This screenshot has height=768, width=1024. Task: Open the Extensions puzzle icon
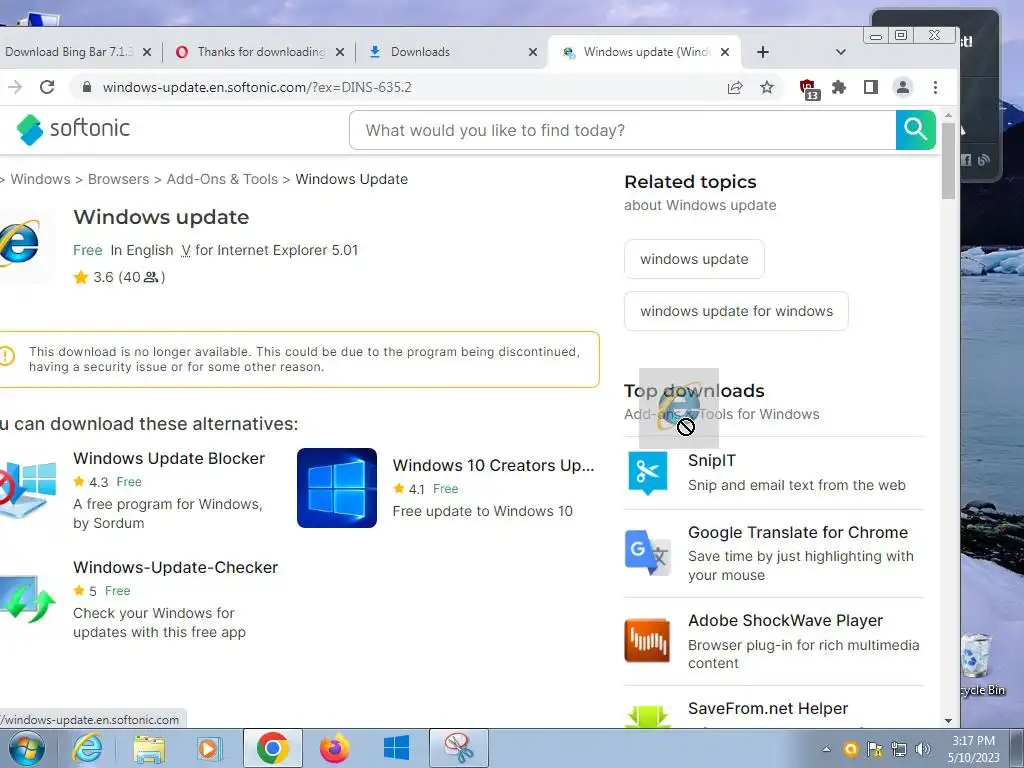(x=839, y=87)
